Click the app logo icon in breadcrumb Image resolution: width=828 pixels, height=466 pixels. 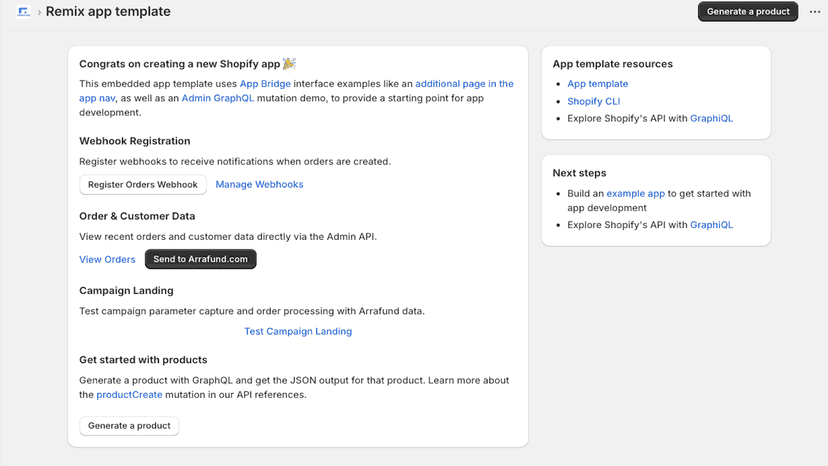tap(23, 12)
